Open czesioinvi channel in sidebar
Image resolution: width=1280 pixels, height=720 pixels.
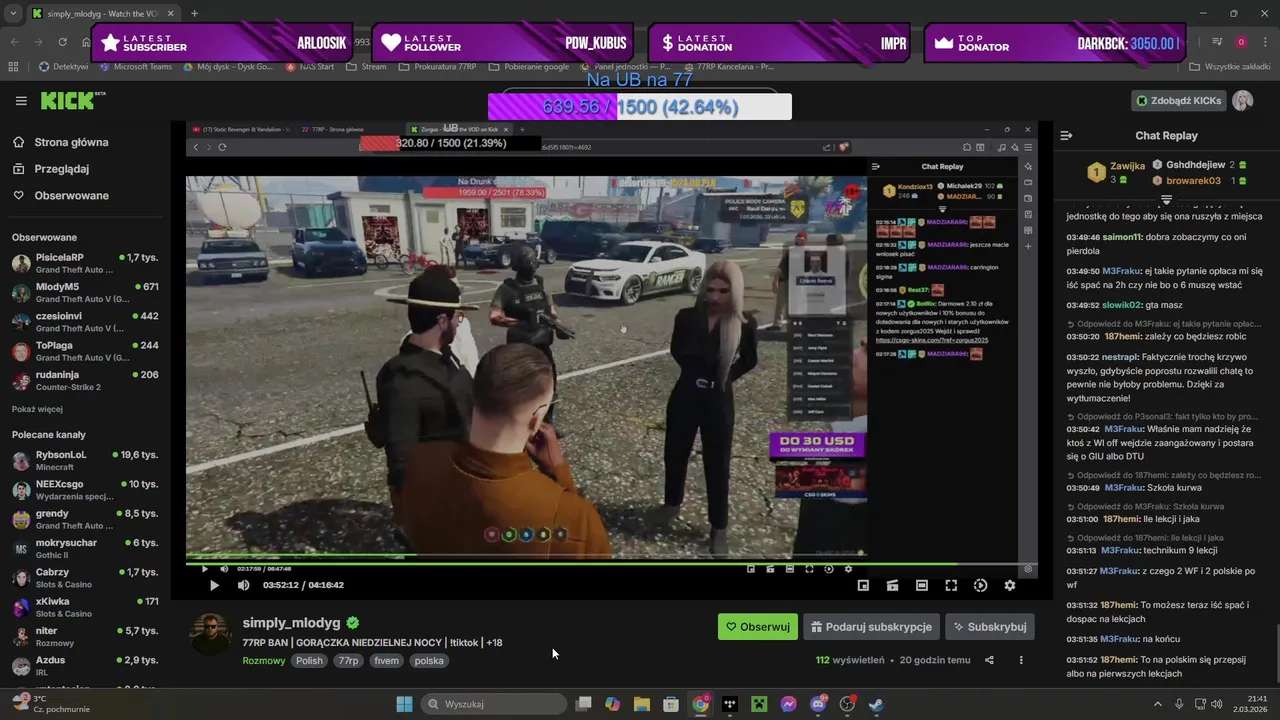point(85,322)
